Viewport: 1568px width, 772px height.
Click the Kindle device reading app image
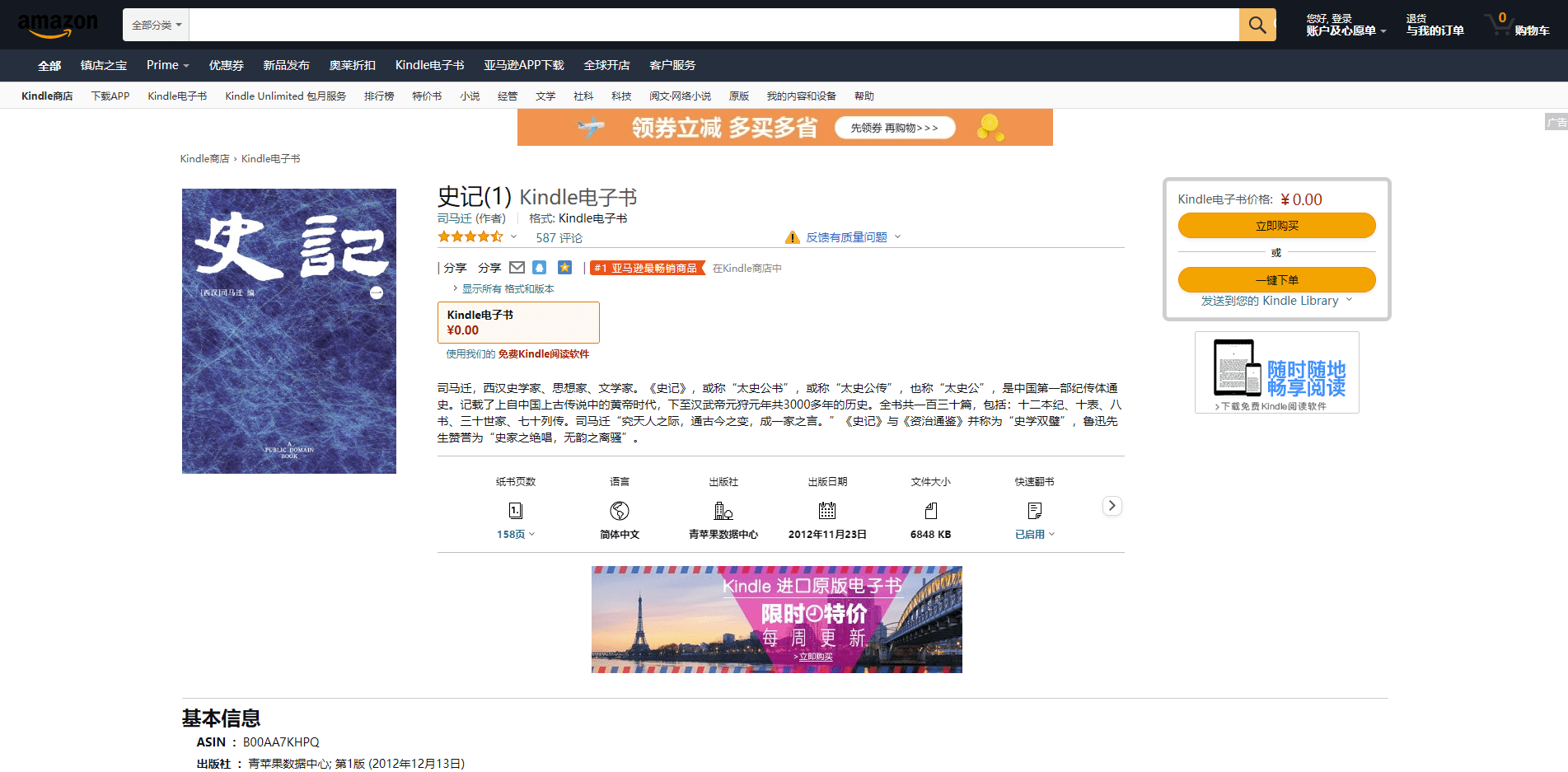coord(1277,372)
